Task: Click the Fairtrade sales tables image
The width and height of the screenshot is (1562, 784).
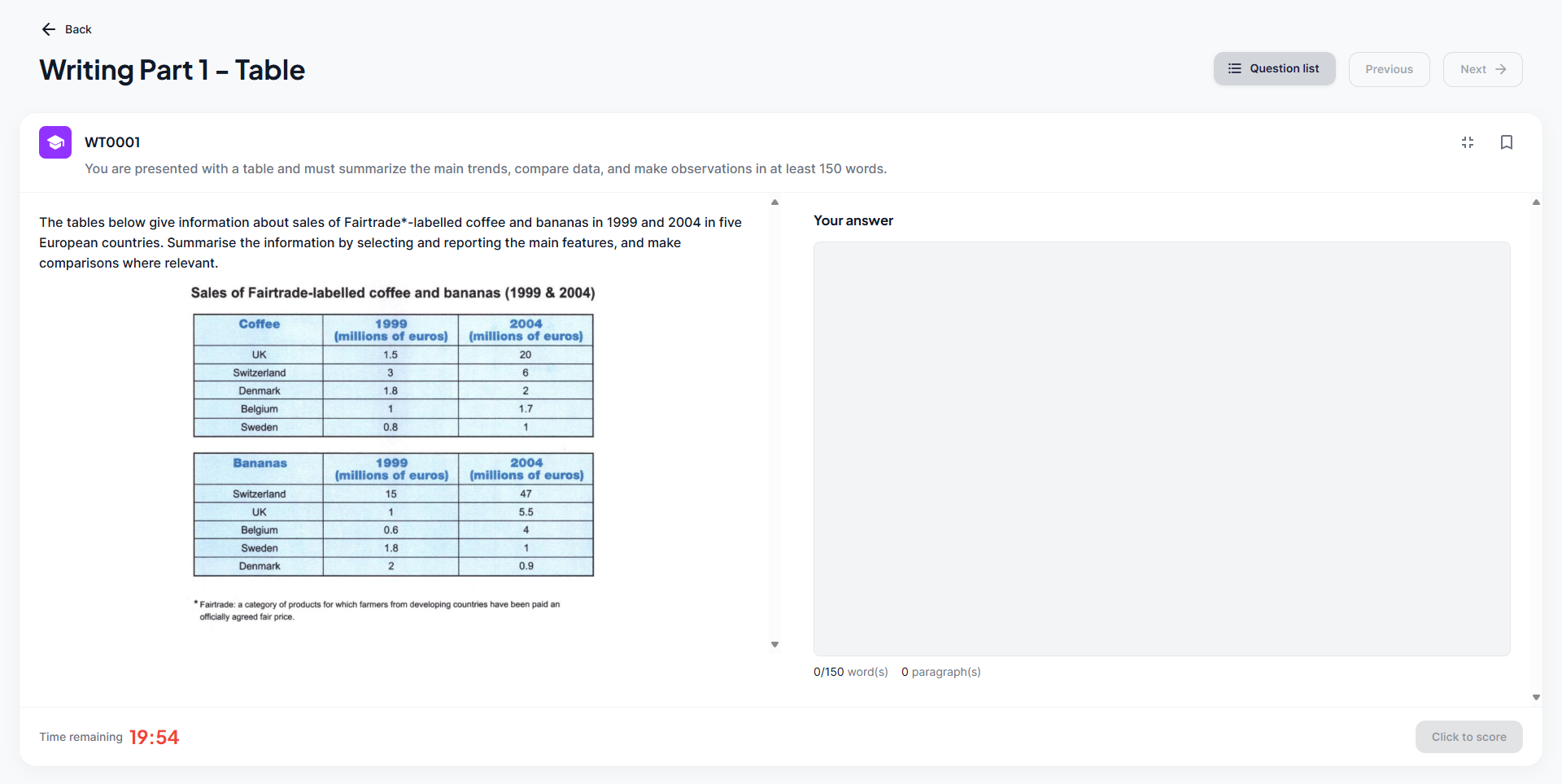Action: pos(393,454)
